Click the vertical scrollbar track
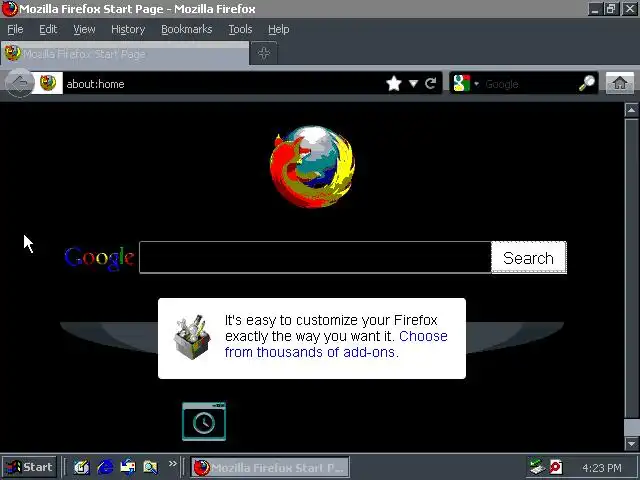 631,267
